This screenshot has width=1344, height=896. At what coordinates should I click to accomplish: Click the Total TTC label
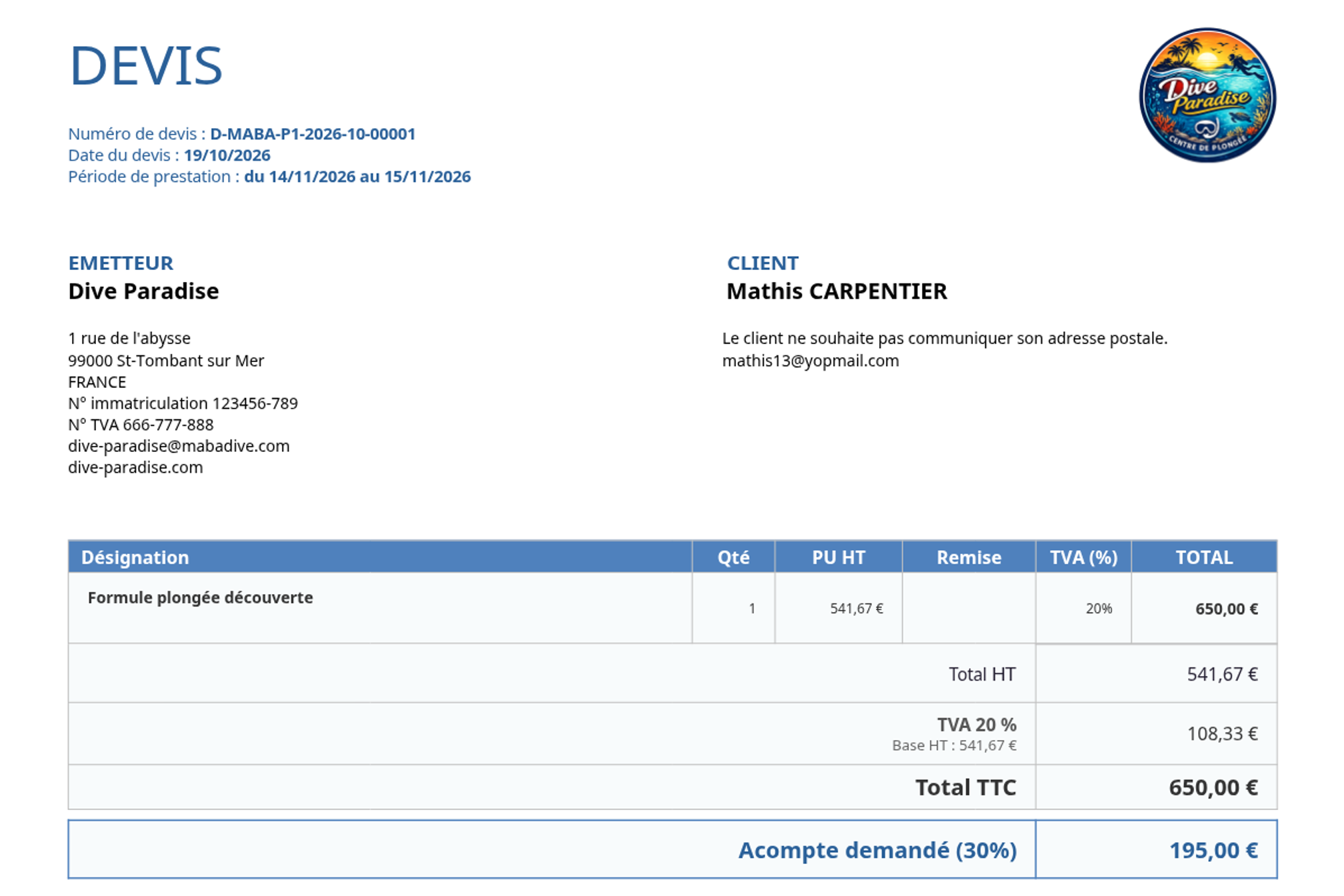(965, 787)
